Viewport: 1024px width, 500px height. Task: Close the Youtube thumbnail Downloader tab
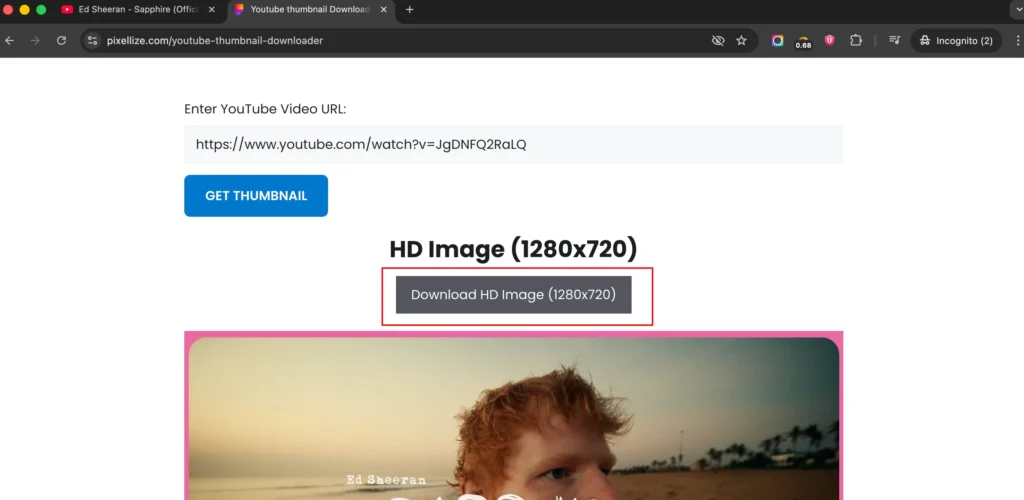(x=383, y=10)
